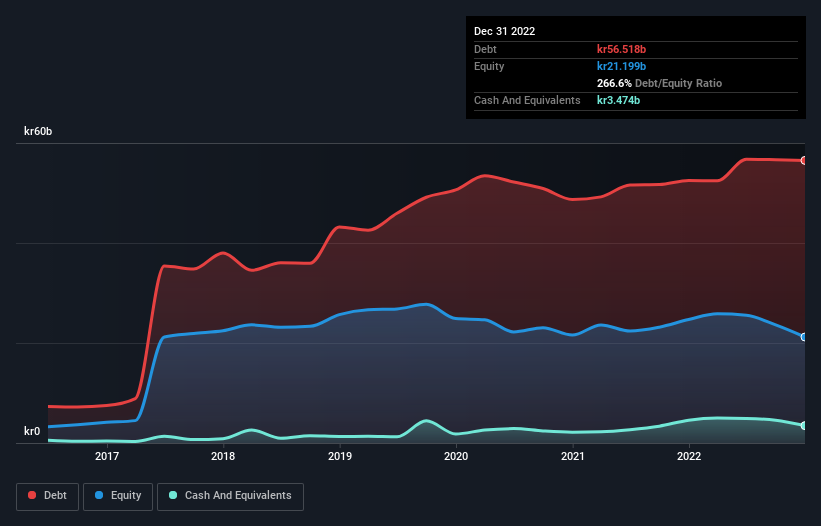
Task: Click the Equity label in tooltip
Action: click(489, 66)
